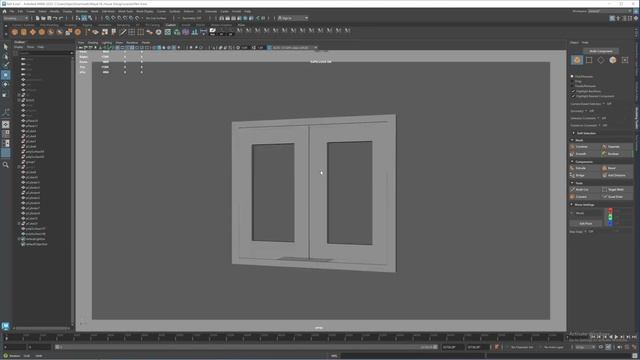Open the Camera Based Selection dropdown
Viewport: 640px width, 360px height.
(x=607, y=104)
